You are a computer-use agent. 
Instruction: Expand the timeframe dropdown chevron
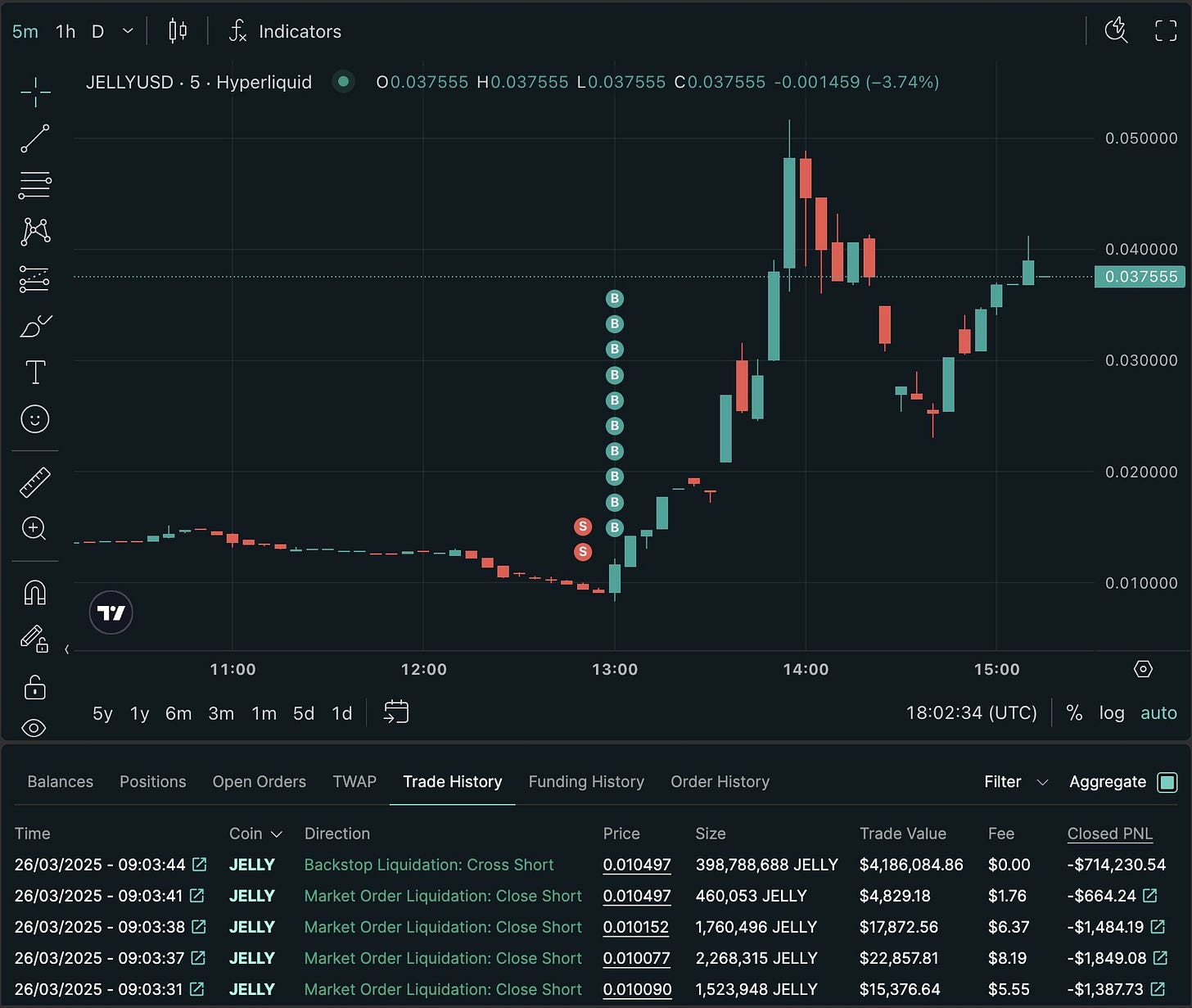tap(128, 31)
